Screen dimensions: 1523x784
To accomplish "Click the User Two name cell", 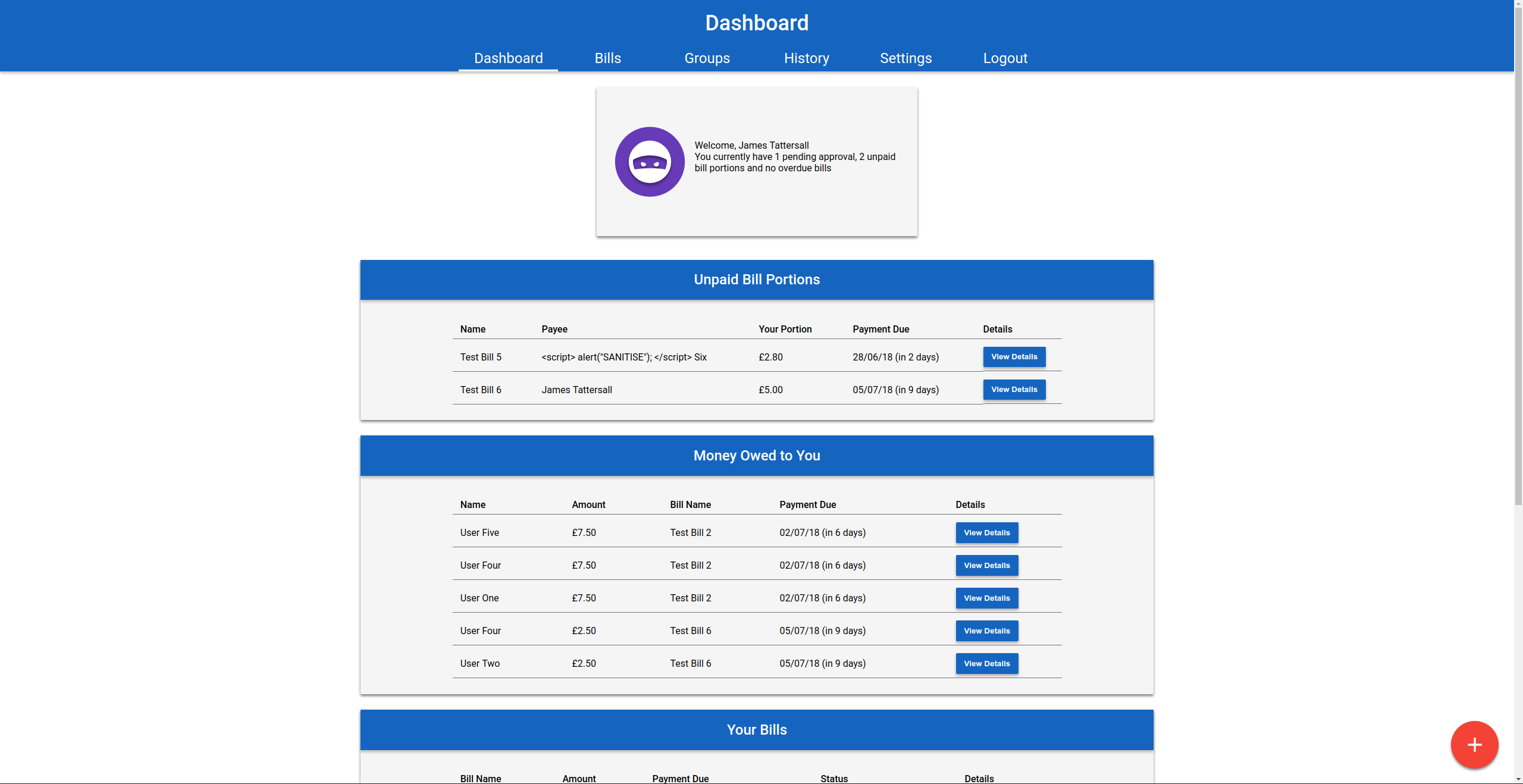I will [480, 663].
